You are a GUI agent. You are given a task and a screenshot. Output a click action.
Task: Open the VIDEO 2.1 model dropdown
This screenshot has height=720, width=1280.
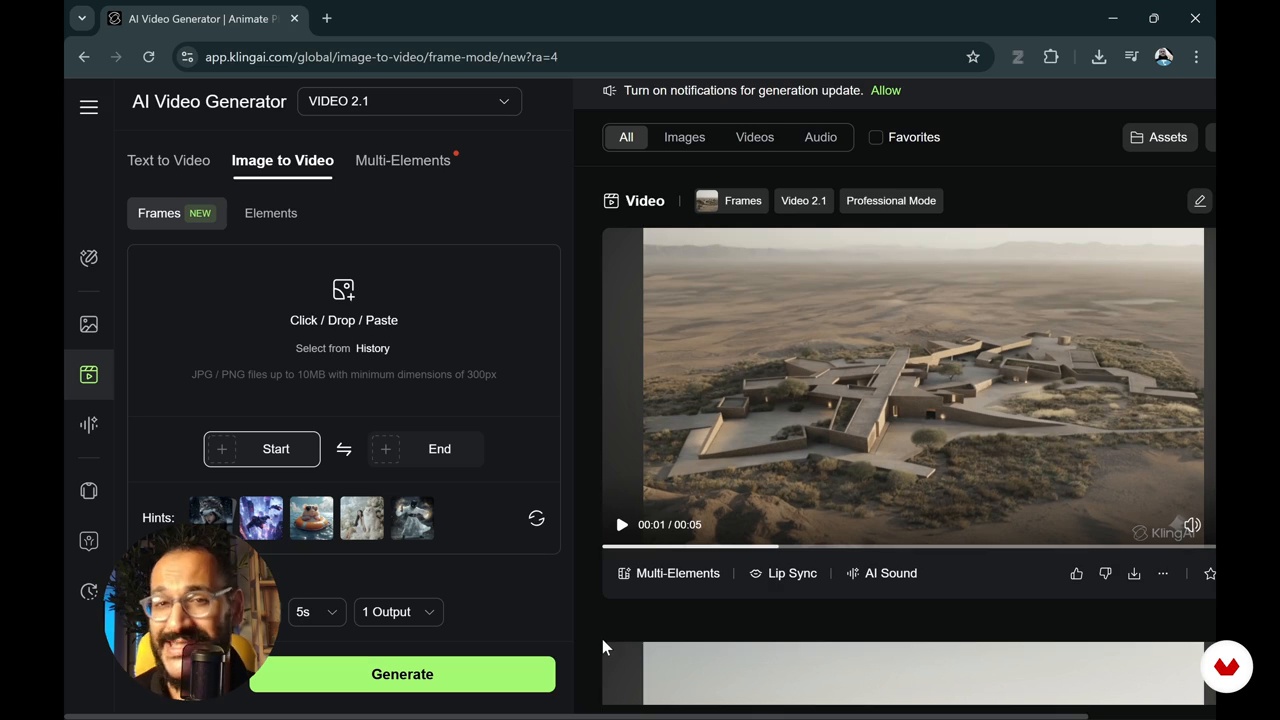(409, 101)
